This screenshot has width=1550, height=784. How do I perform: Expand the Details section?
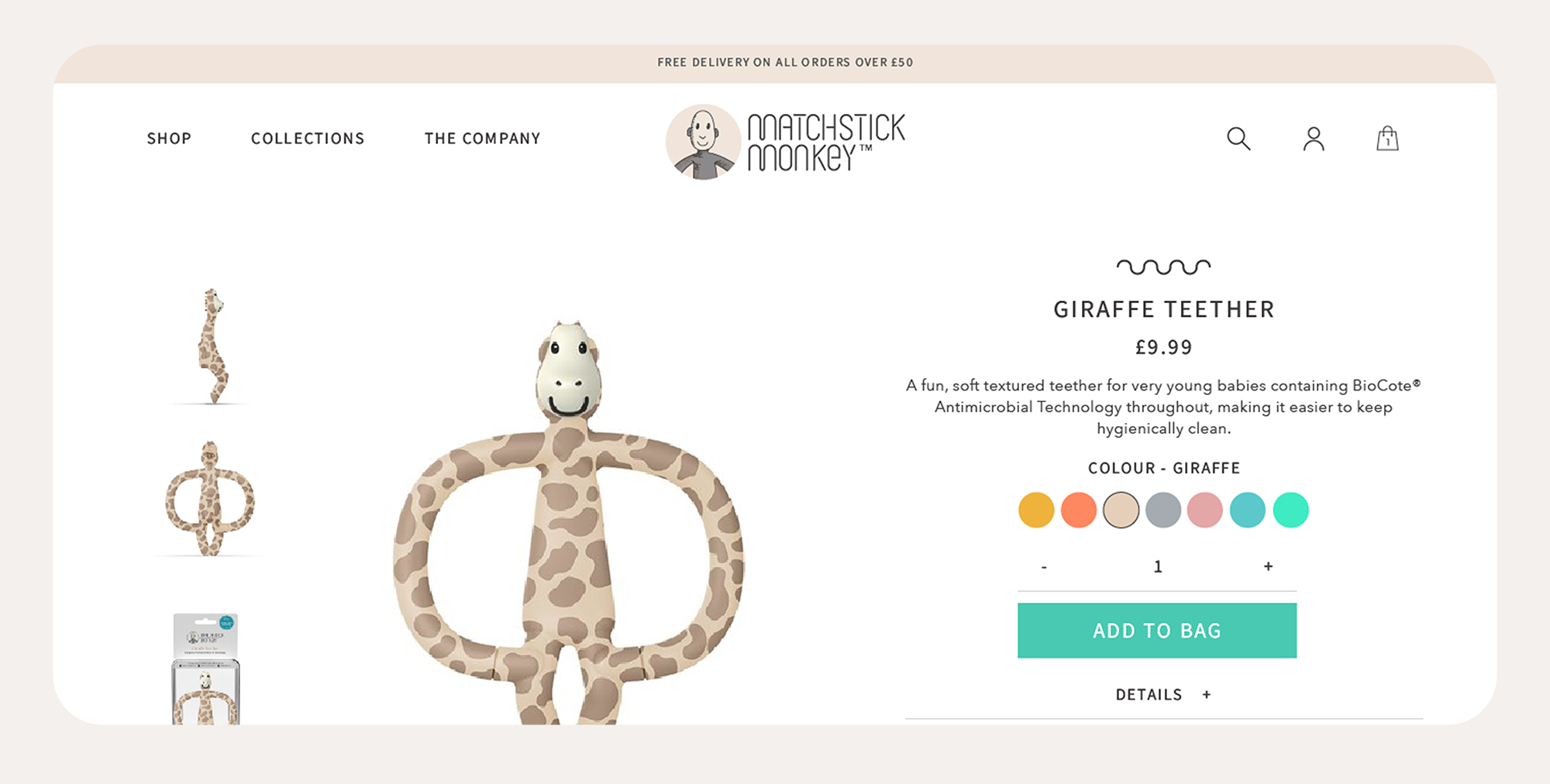point(1163,695)
